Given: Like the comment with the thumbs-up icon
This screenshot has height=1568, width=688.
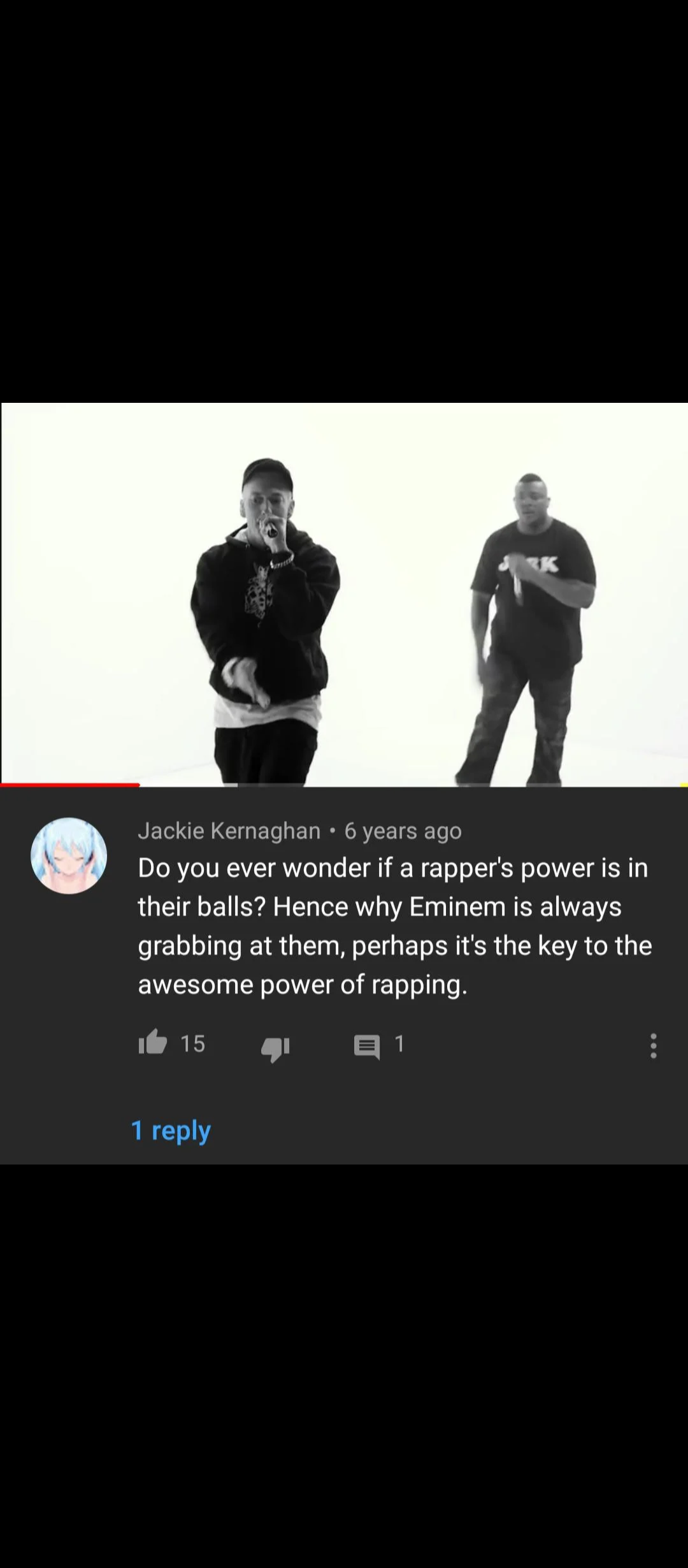Looking at the screenshot, I should click(x=153, y=1043).
